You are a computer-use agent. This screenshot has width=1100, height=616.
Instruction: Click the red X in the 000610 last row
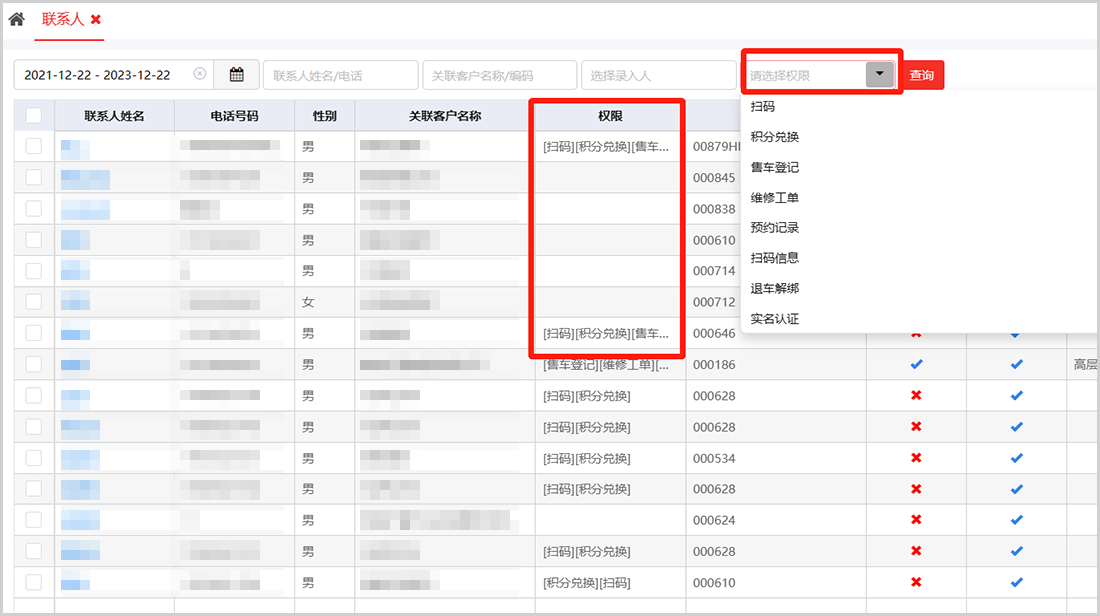coord(916,582)
